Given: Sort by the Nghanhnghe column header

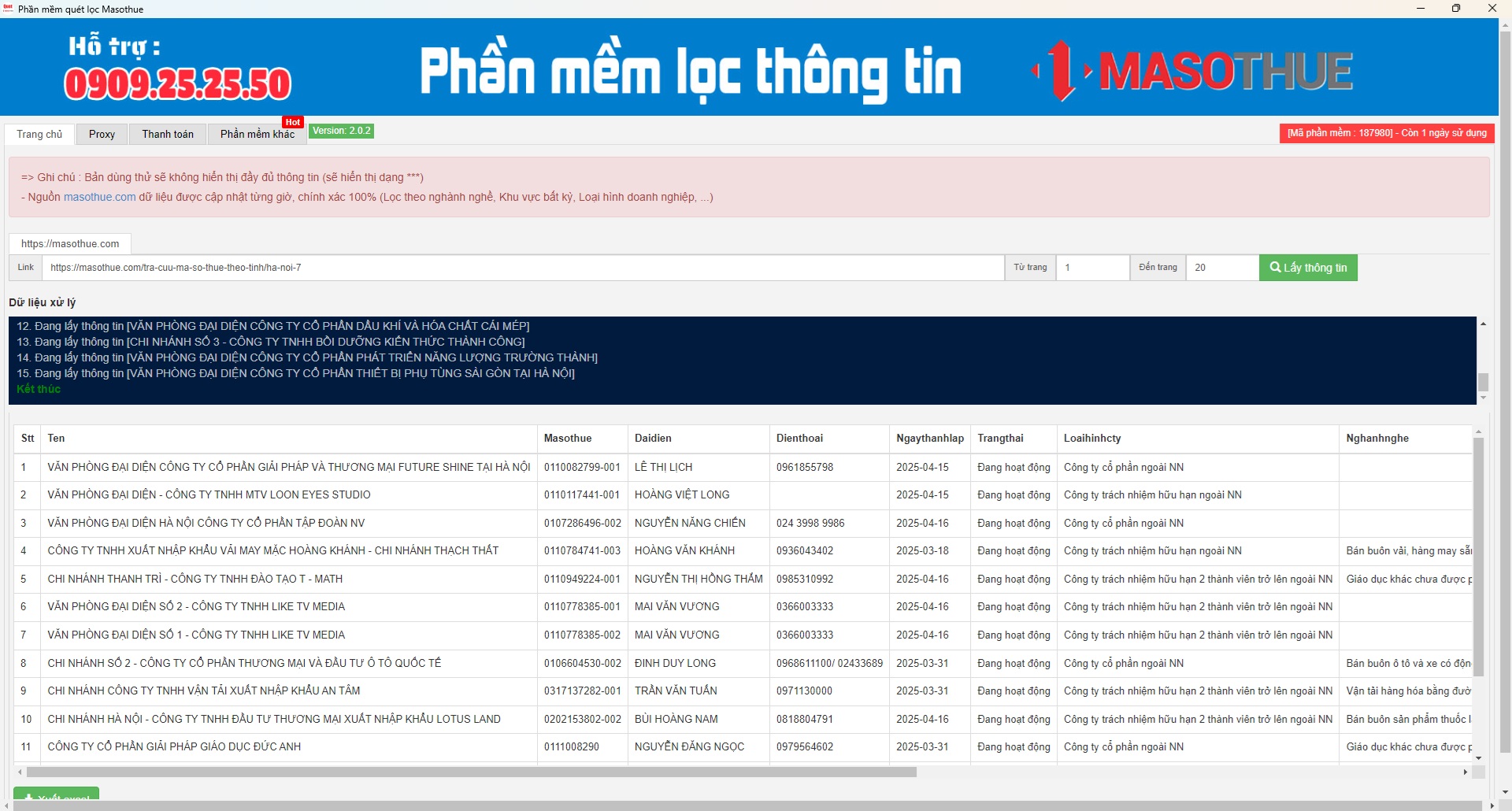Looking at the screenshot, I should click(x=1406, y=439).
